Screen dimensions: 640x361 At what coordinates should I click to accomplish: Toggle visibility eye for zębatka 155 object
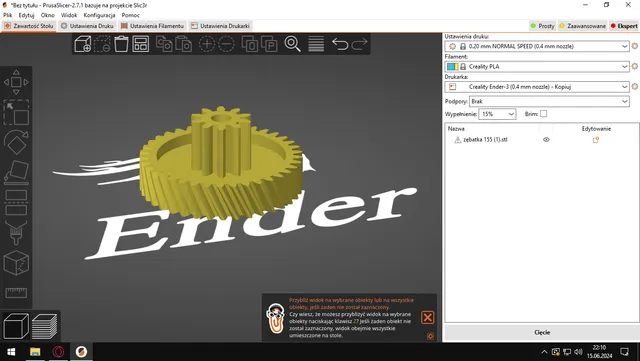click(546, 140)
